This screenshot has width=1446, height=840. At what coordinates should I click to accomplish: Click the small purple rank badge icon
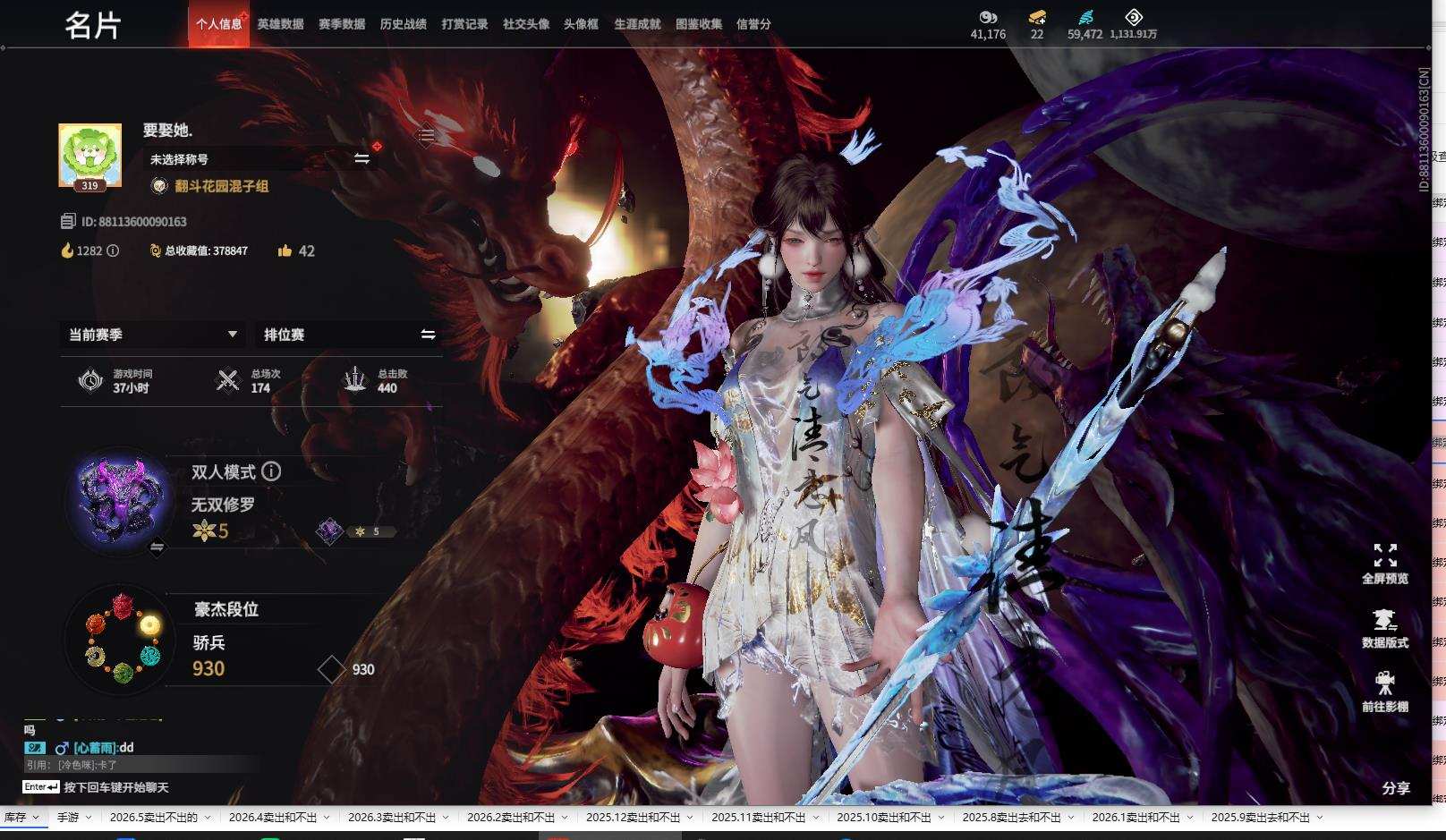(x=329, y=531)
